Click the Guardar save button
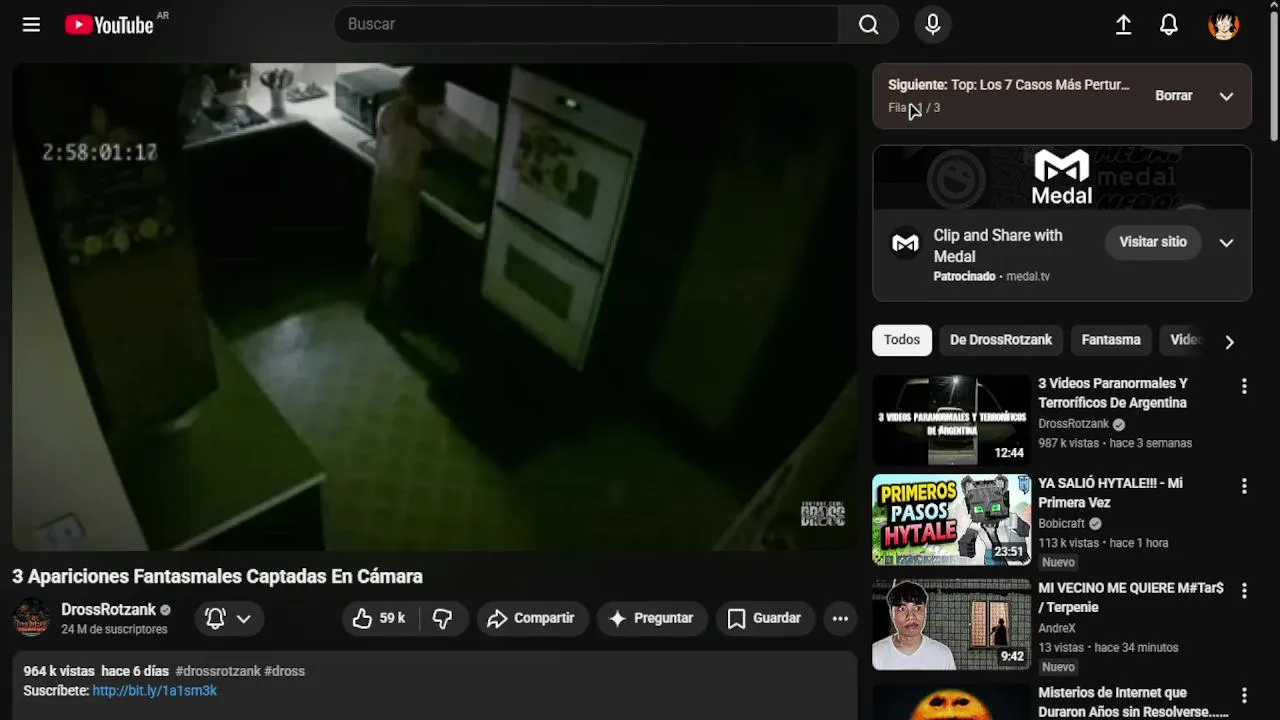Screen dimensions: 1280x720 (764, 618)
